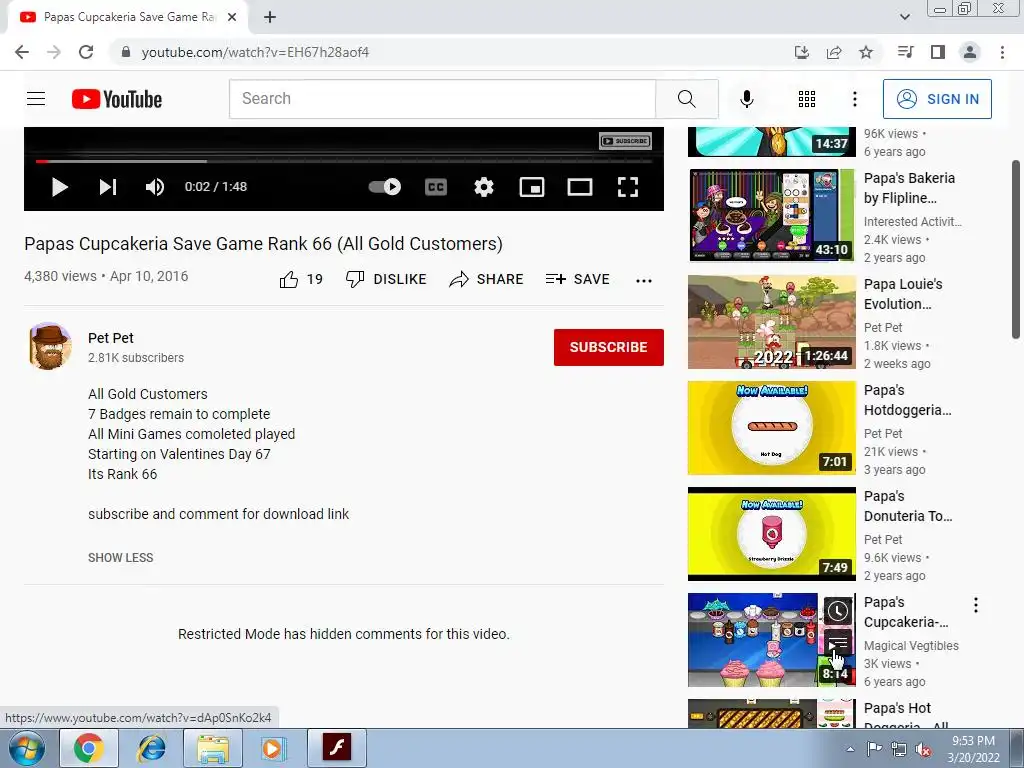Click the search magnifier button

click(687, 99)
